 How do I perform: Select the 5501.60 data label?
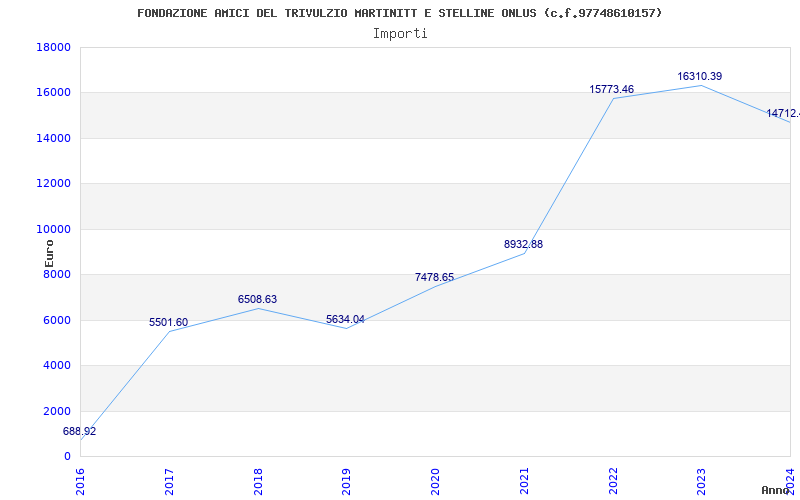(x=168, y=322)
